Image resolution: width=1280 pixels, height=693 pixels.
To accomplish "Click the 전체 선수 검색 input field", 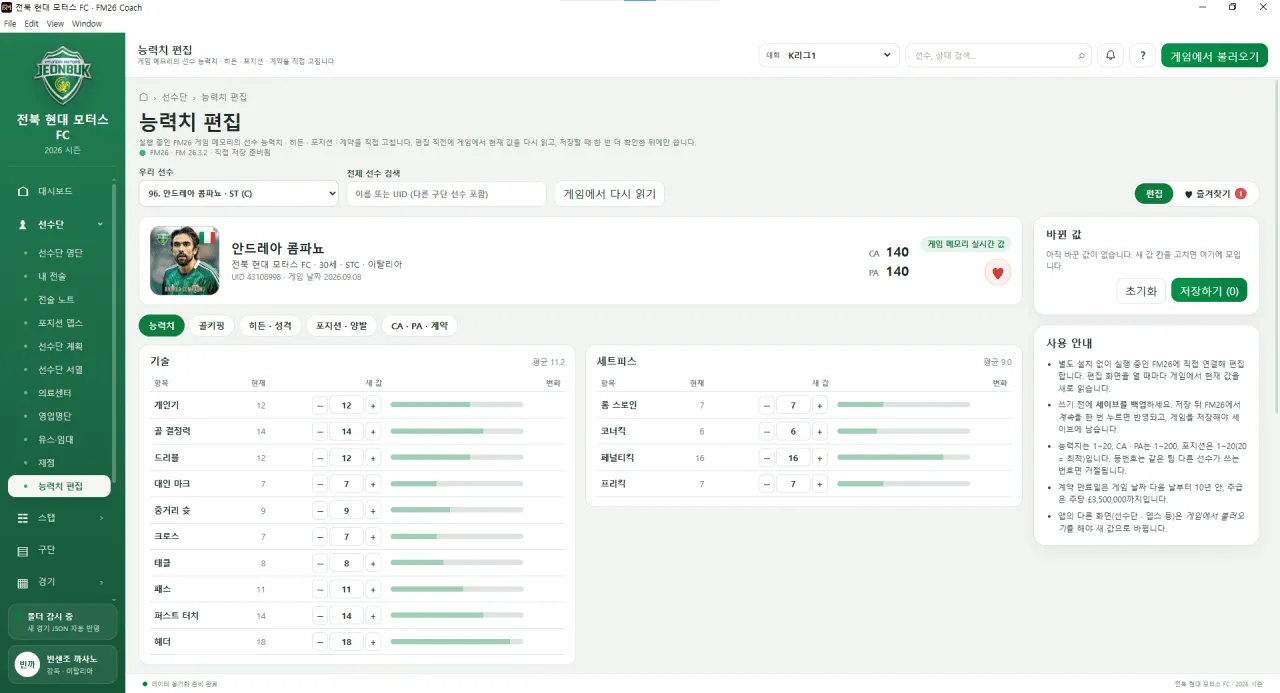I will coord(447,194).
